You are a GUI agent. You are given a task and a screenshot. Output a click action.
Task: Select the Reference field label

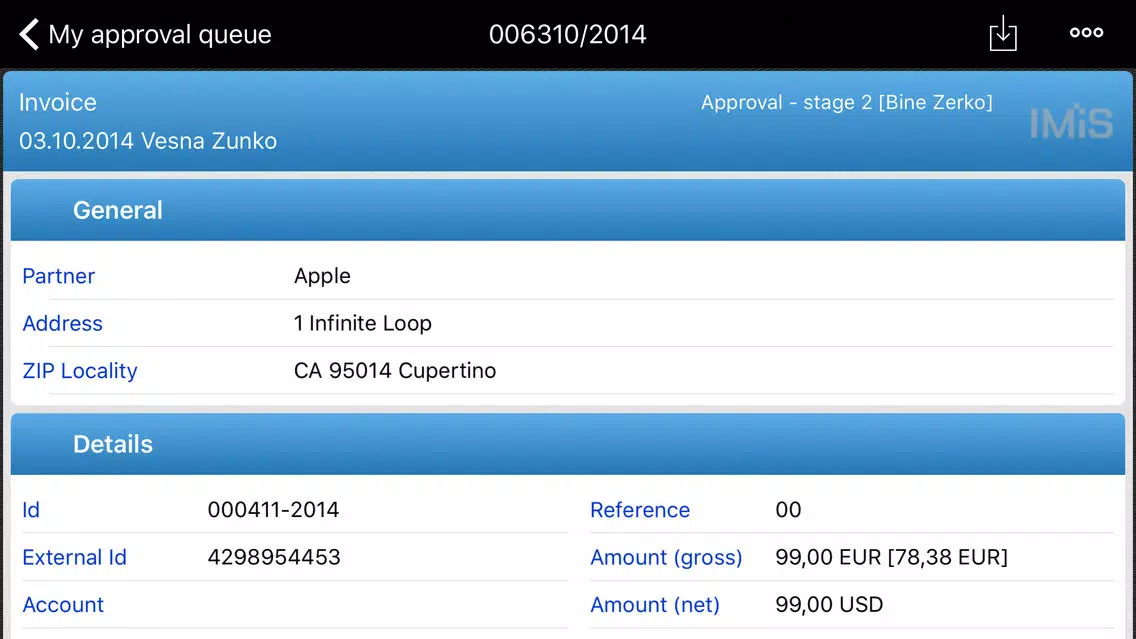click(640, 510)
